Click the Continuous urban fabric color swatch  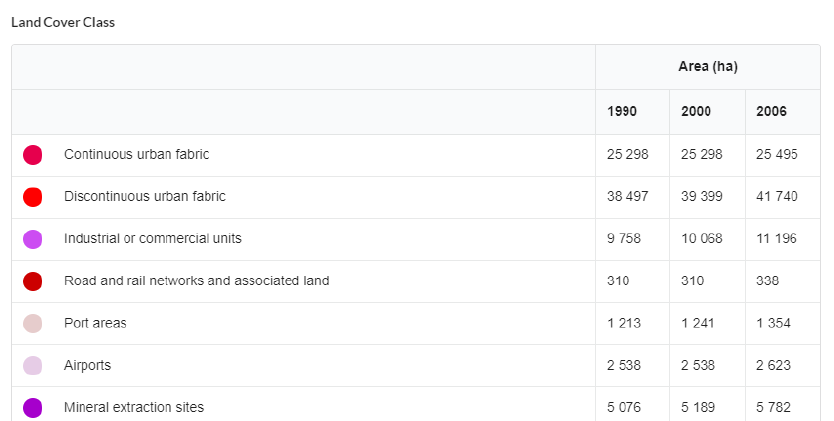point(33,155)
